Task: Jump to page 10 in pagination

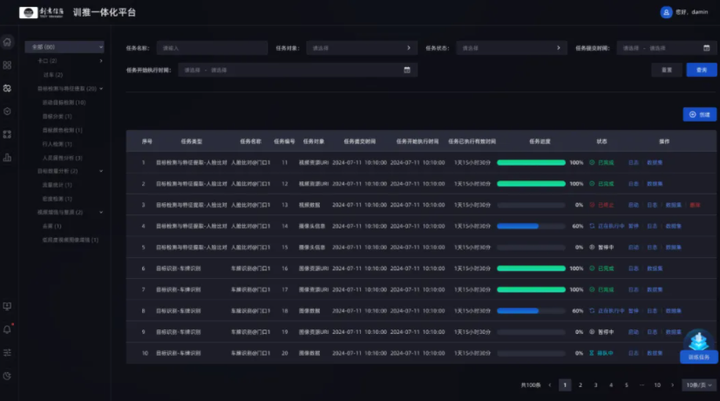Action: [657, 385]
